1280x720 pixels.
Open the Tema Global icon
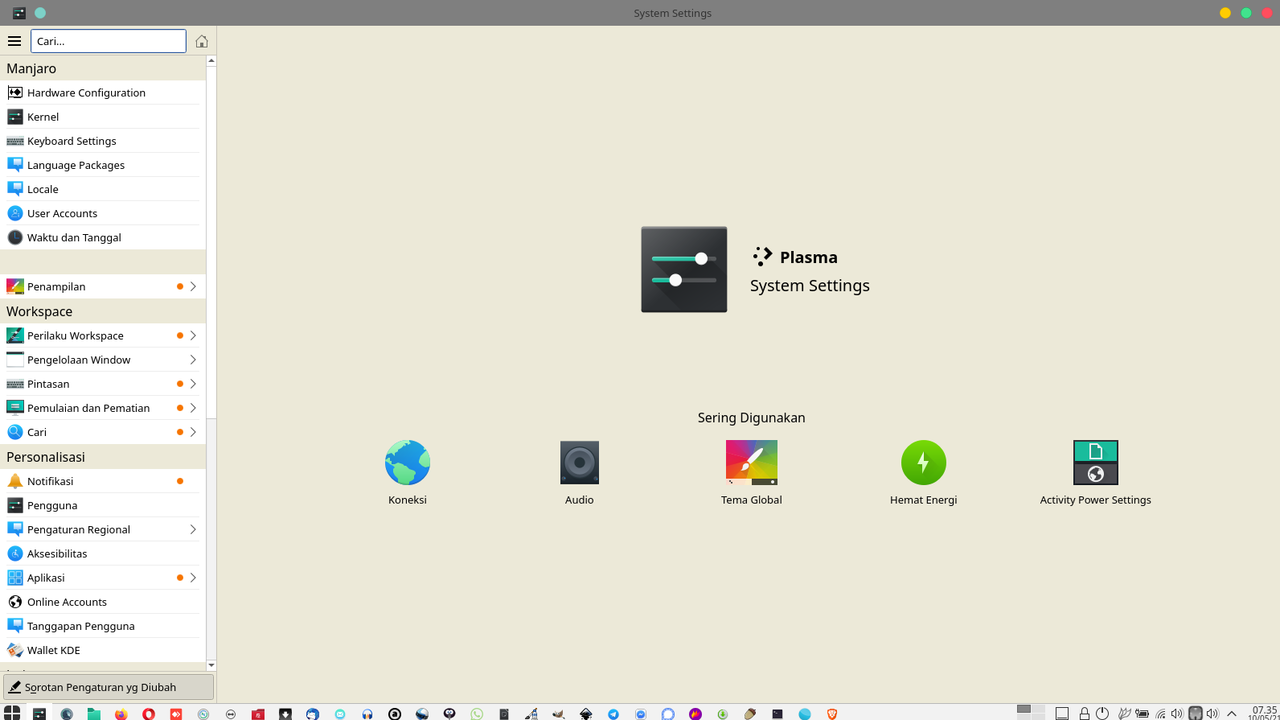[751, 463]
